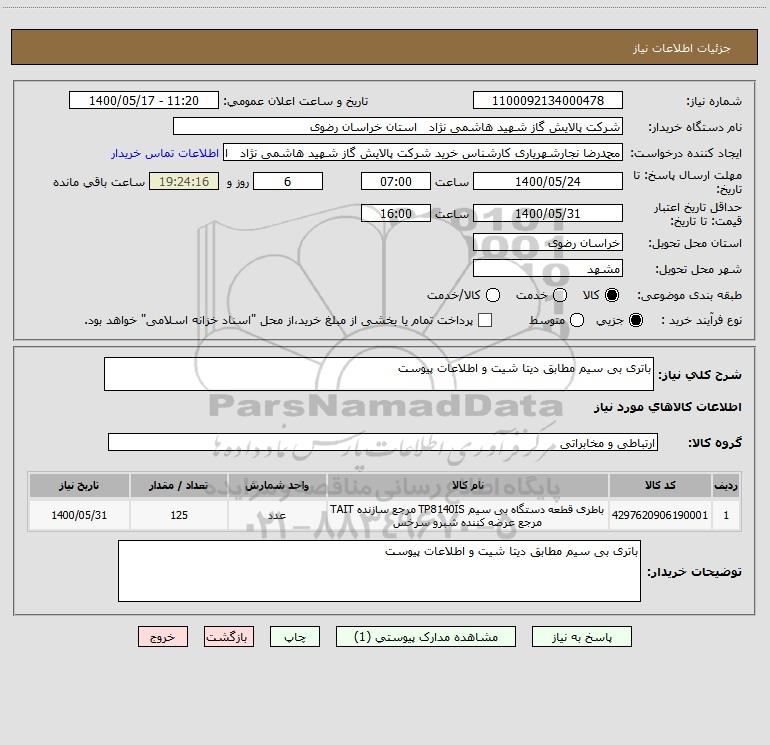The width and height of the screenshot is (770, 745).
Task: Click the announcement date field 1400/05/17 - 11:20
Action: [x=143, y=100]
